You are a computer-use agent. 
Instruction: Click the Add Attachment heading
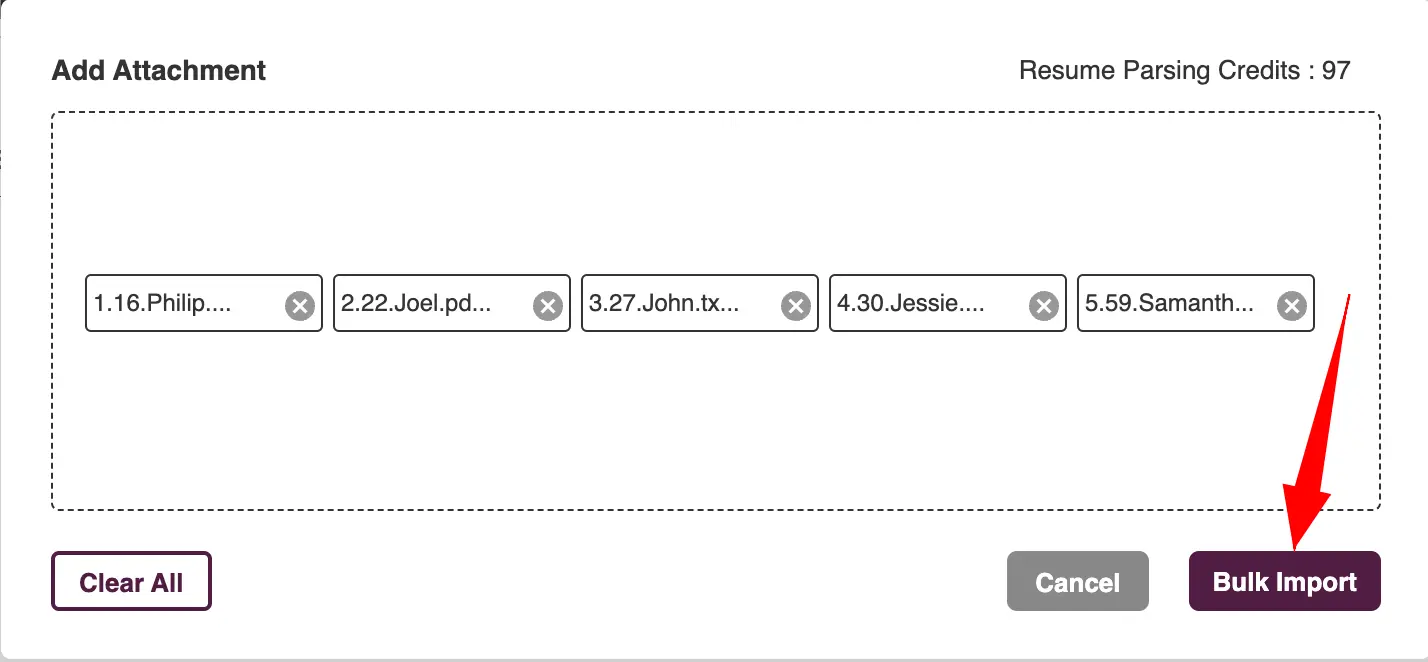coord(159,71)
